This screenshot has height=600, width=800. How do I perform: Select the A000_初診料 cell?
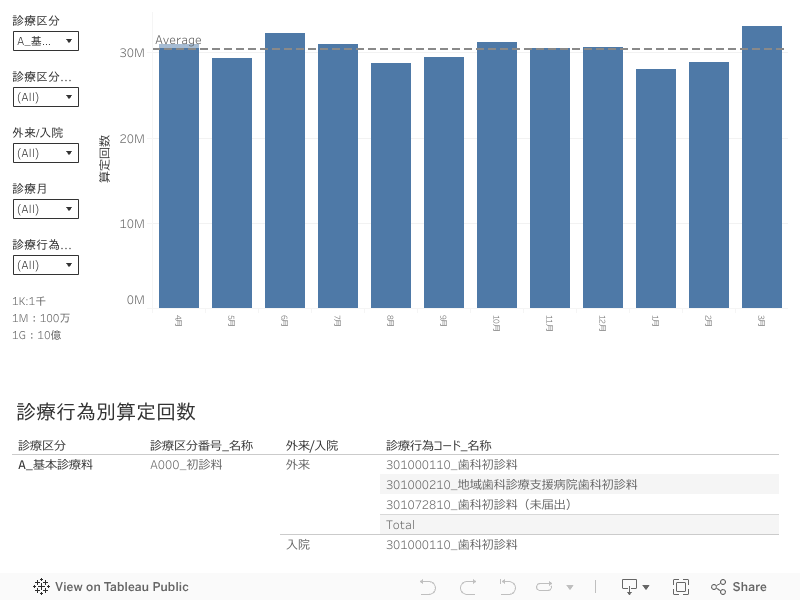[x=186, y=465]
